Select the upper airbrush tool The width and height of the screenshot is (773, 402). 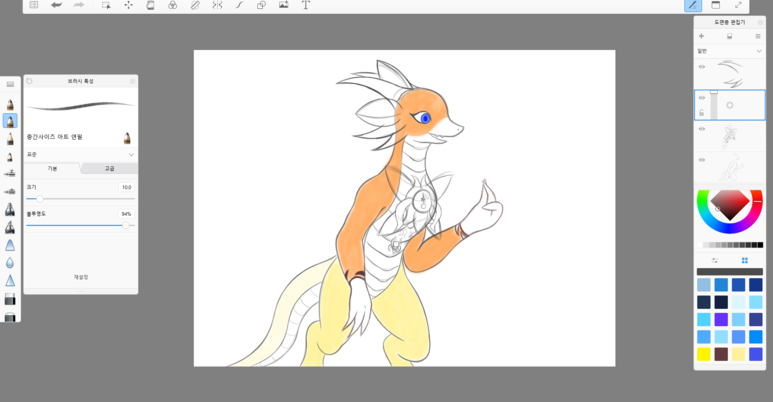point(10,174)
